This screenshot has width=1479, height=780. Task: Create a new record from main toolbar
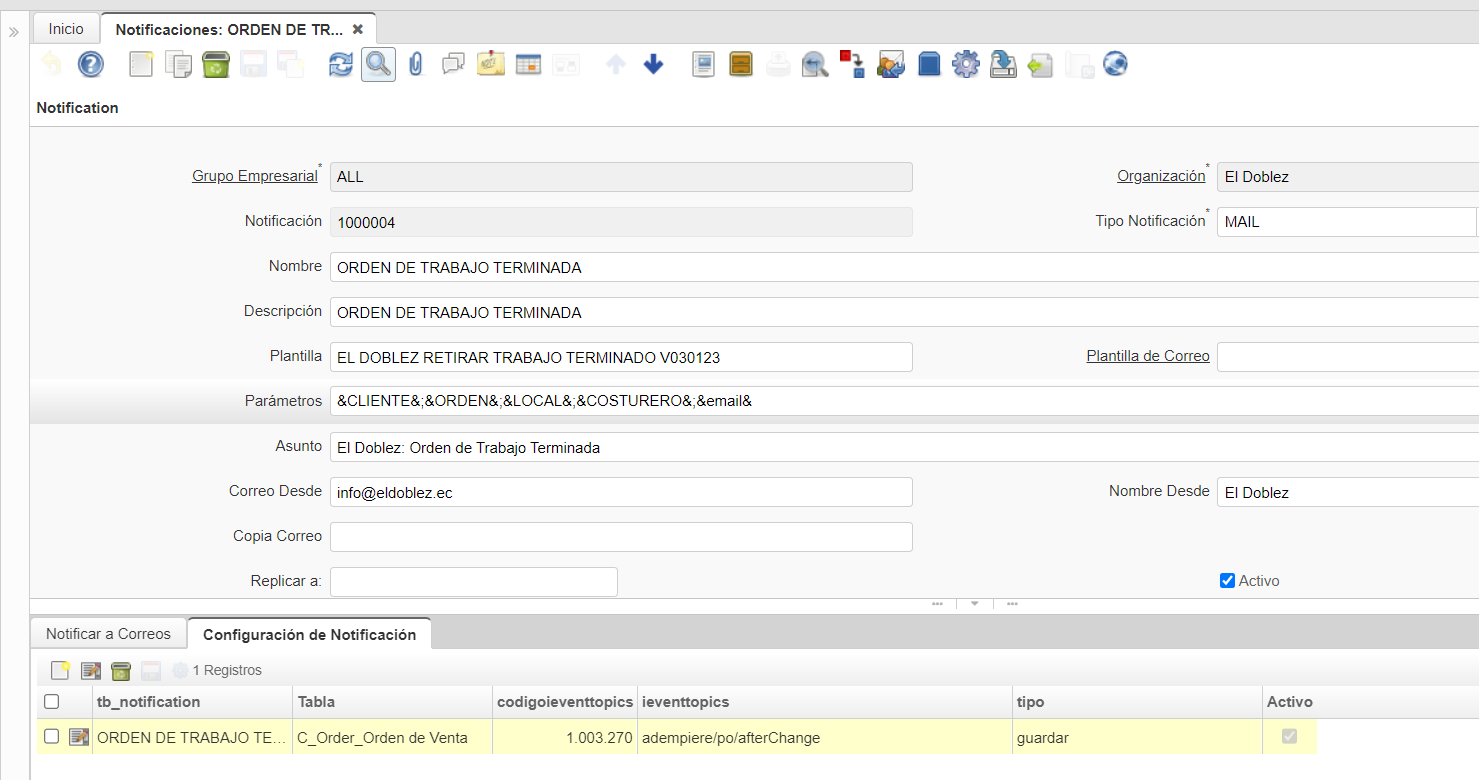[x=141, y=65]
